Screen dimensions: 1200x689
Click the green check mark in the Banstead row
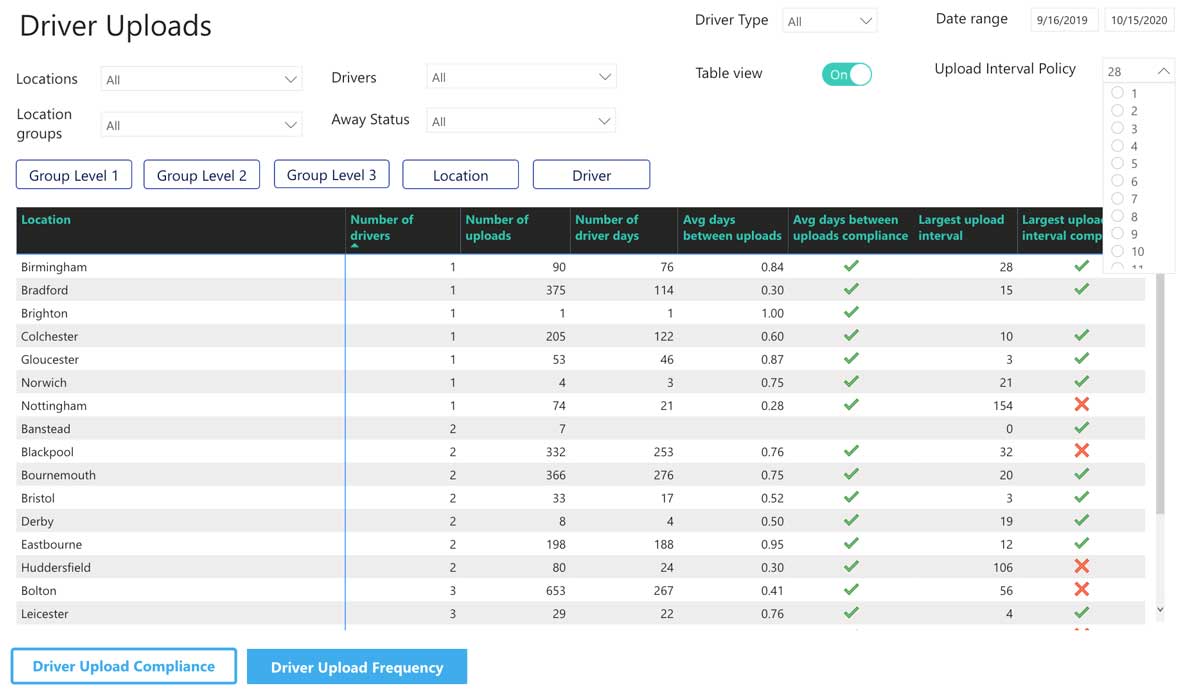[1081, 428]
